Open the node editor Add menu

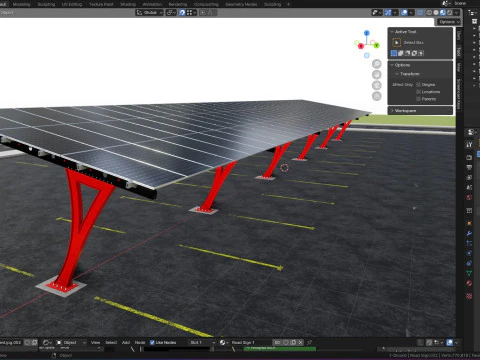click(126, 342)
